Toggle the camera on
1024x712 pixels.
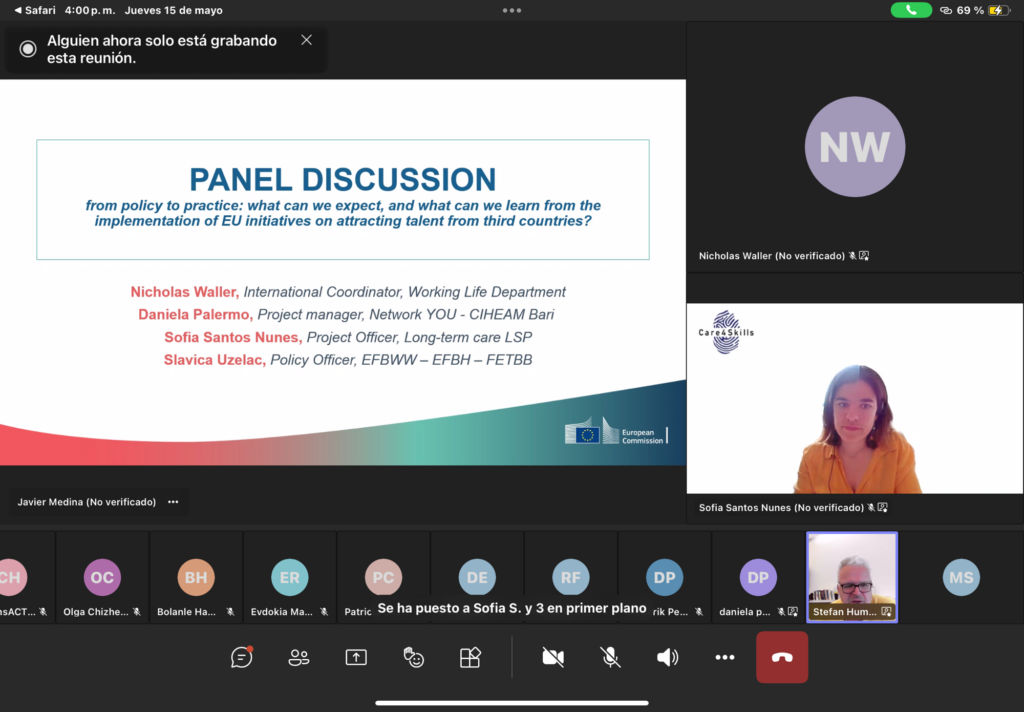pyautogui.click(x=552, y=657)
